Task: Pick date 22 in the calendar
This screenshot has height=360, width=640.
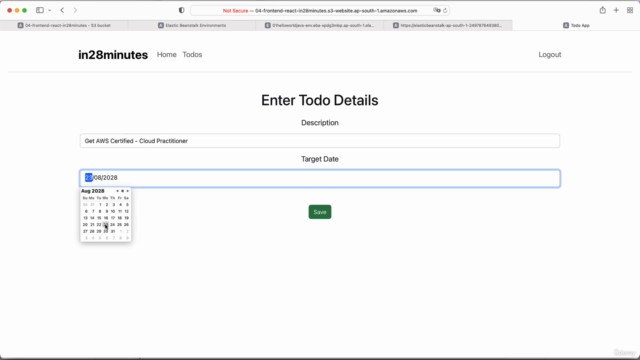Action: click(99, 224)
